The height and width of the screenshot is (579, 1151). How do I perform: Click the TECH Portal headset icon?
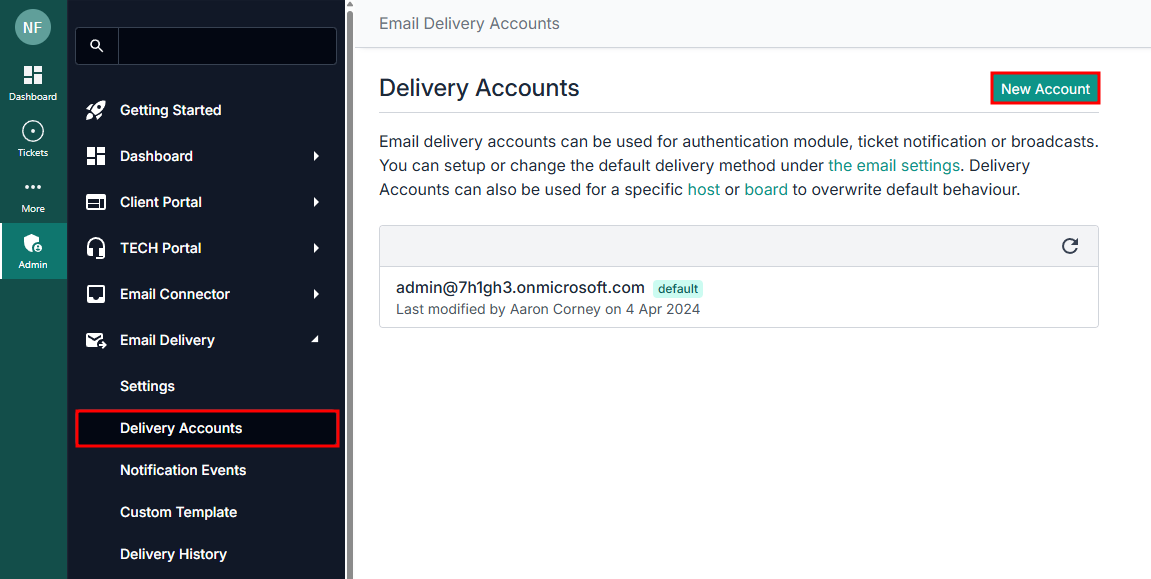click(x=96, y=248)
